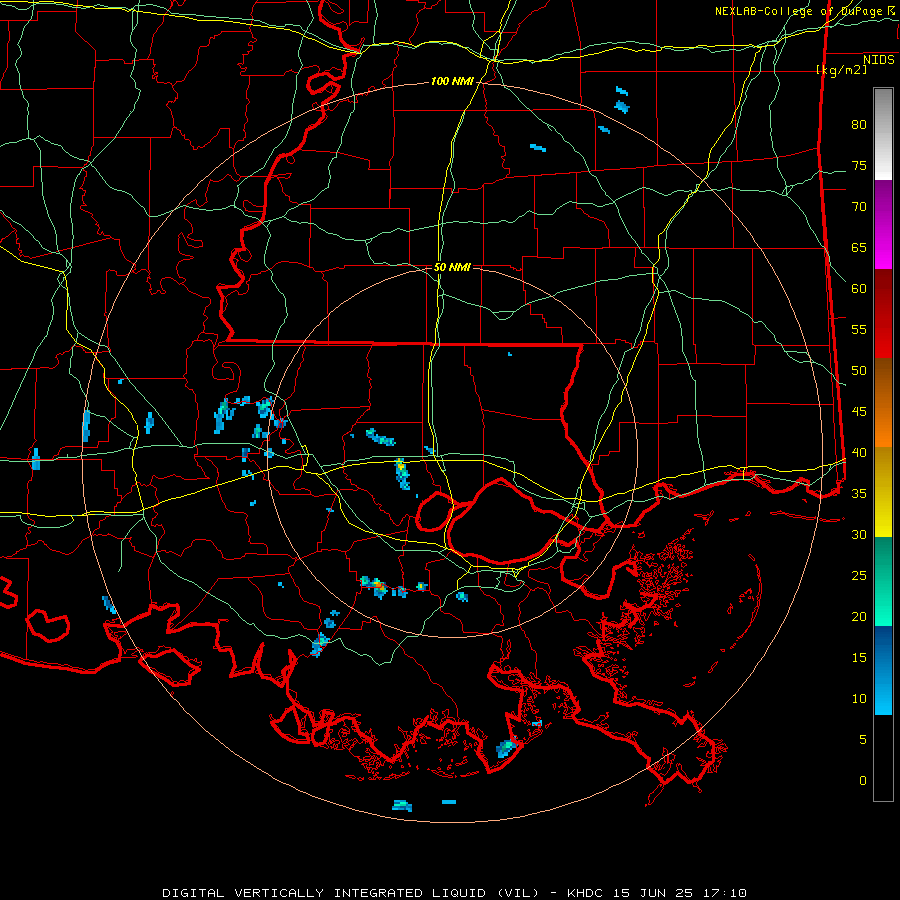
Task: Select the green segment of the color scale
Action: (x=883, y=581)
